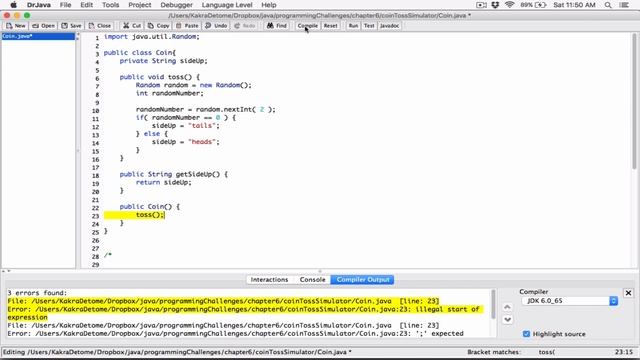Click the Open file toolbar button
Screen dimensions: 640x360
pyautogui.click(x=43, y=26)
